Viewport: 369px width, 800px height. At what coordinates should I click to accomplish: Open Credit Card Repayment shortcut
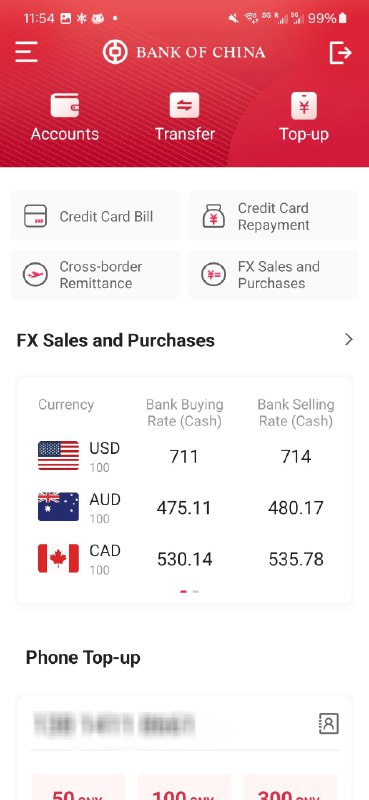click(x=274, y=216)
